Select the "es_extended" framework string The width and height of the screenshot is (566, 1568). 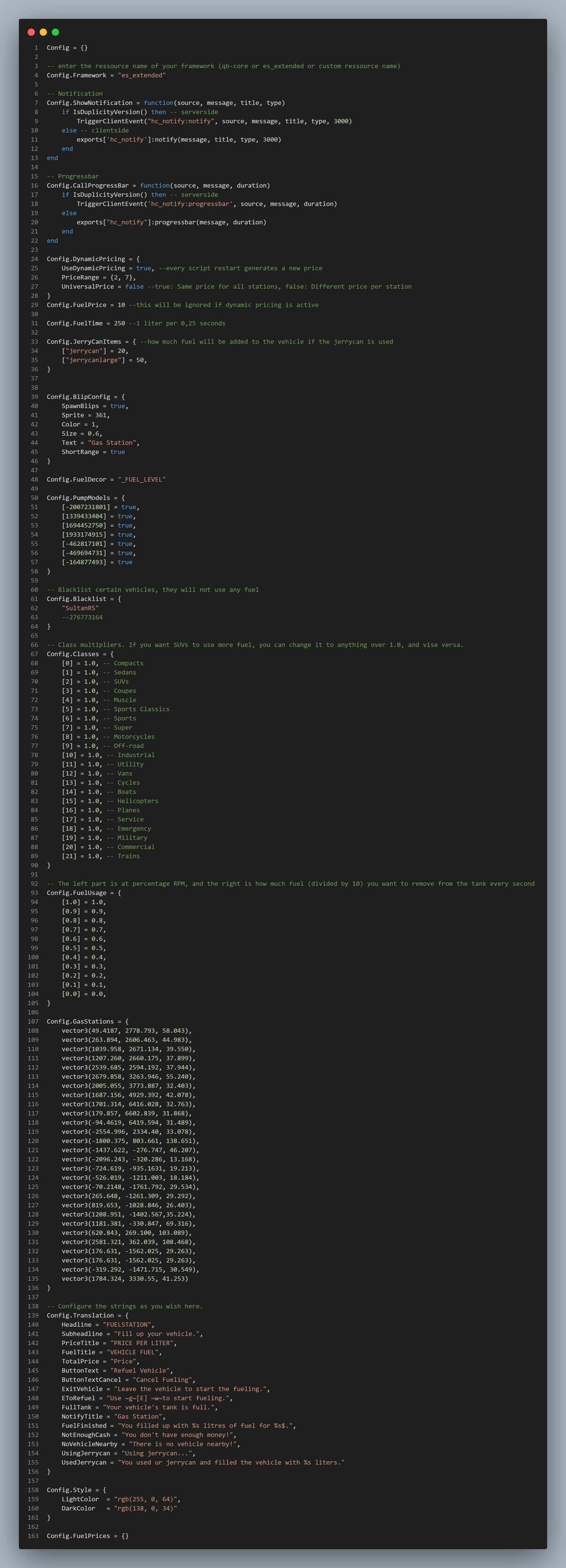pyautogui.click(x=141, y=76)
